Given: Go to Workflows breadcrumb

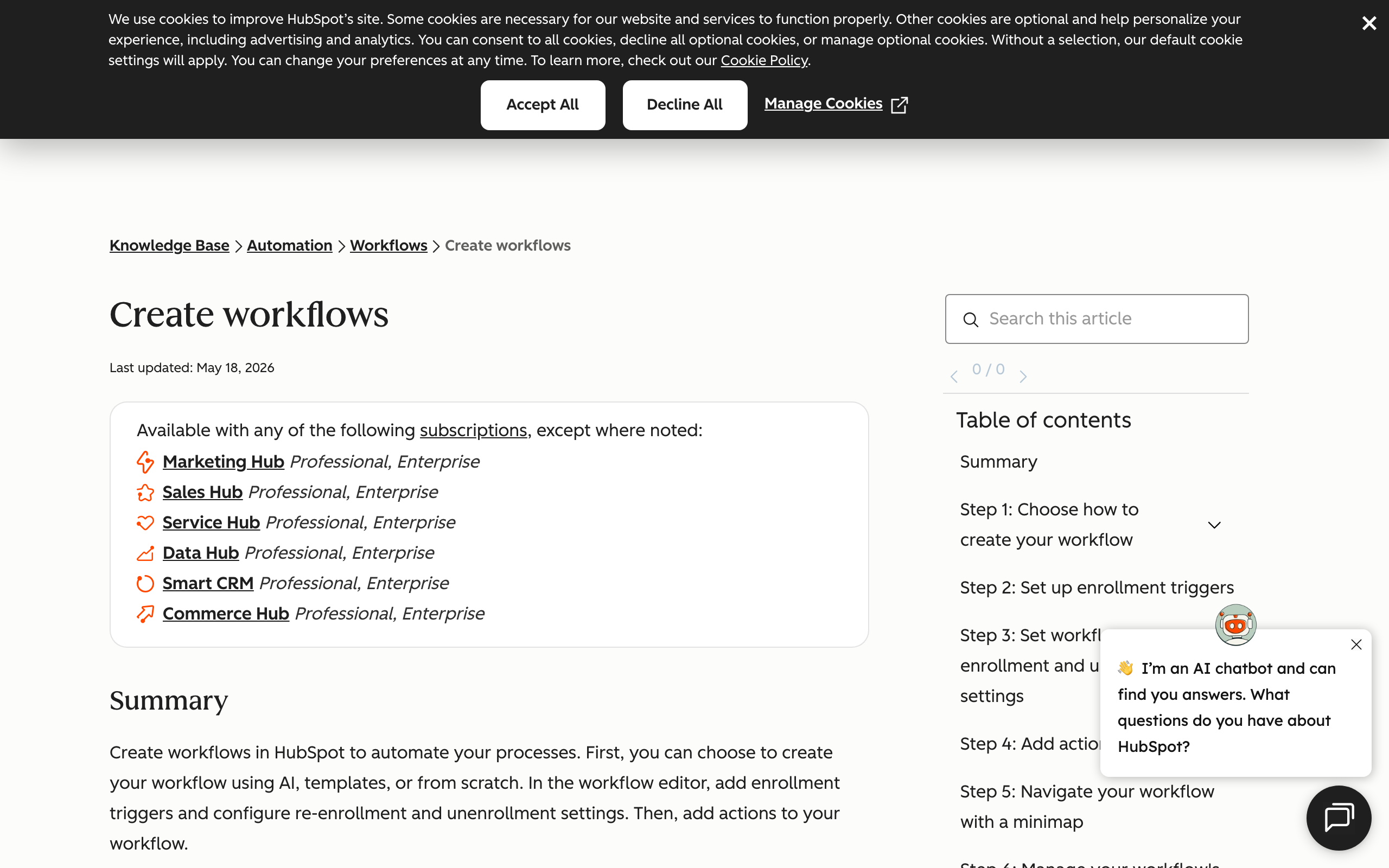Looking at the screenshot, I should [388, 246].
